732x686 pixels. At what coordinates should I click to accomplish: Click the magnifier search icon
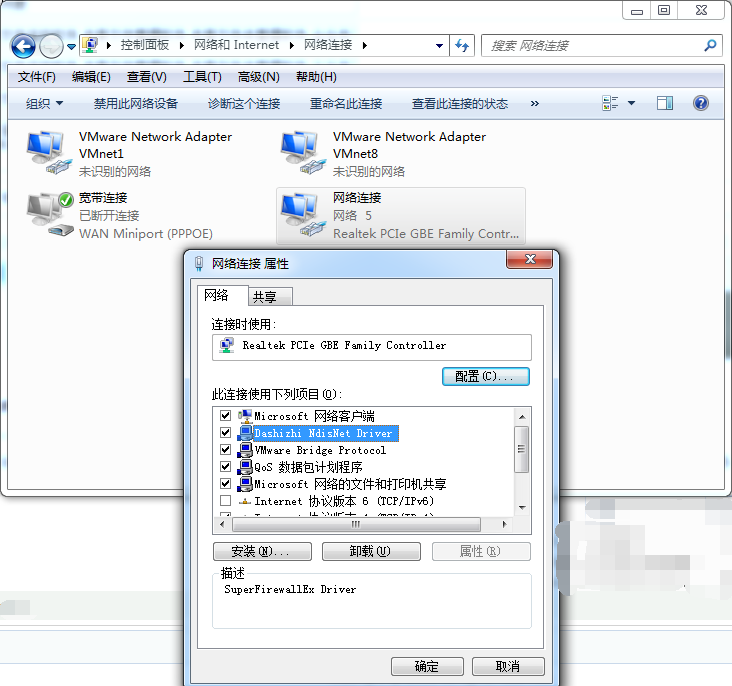(711, 46)
